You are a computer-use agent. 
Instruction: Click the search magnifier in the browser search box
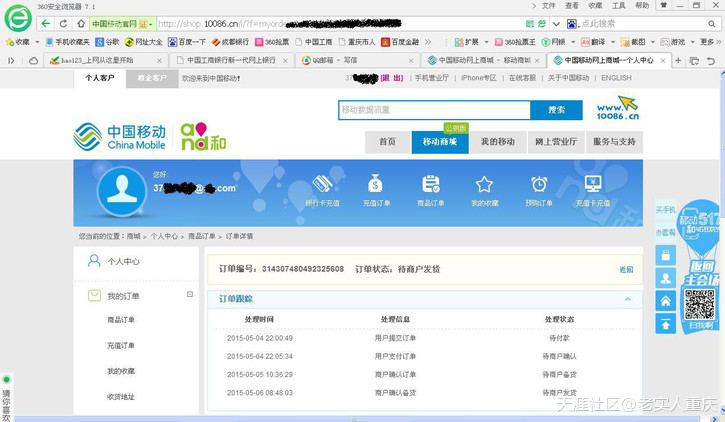click(712, 24)
